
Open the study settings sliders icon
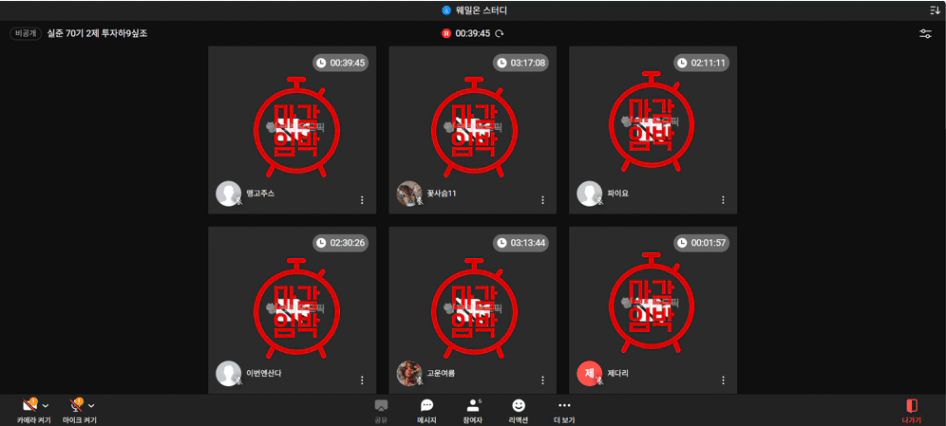925,34
